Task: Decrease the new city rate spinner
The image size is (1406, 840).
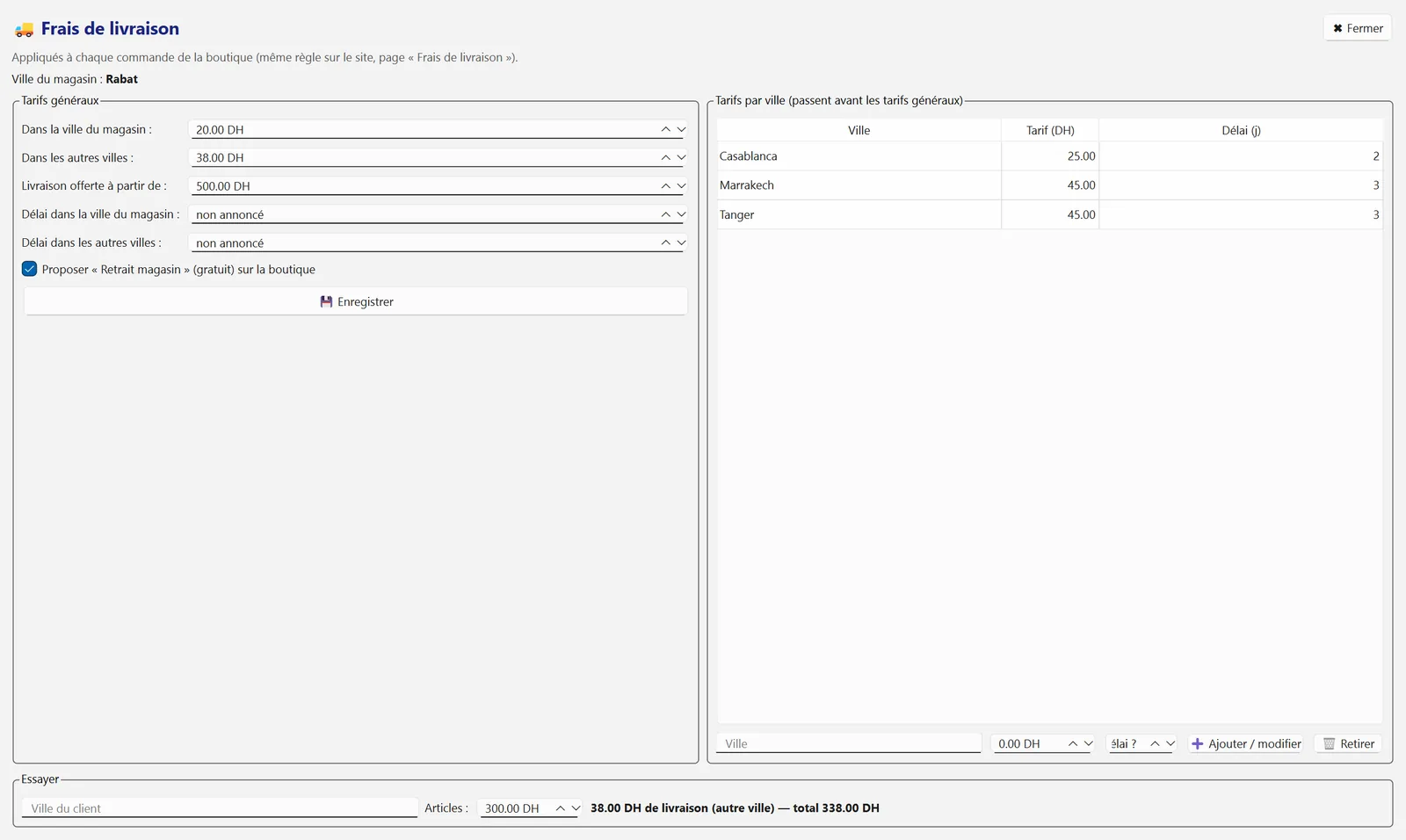Action: coord(1088,743)
